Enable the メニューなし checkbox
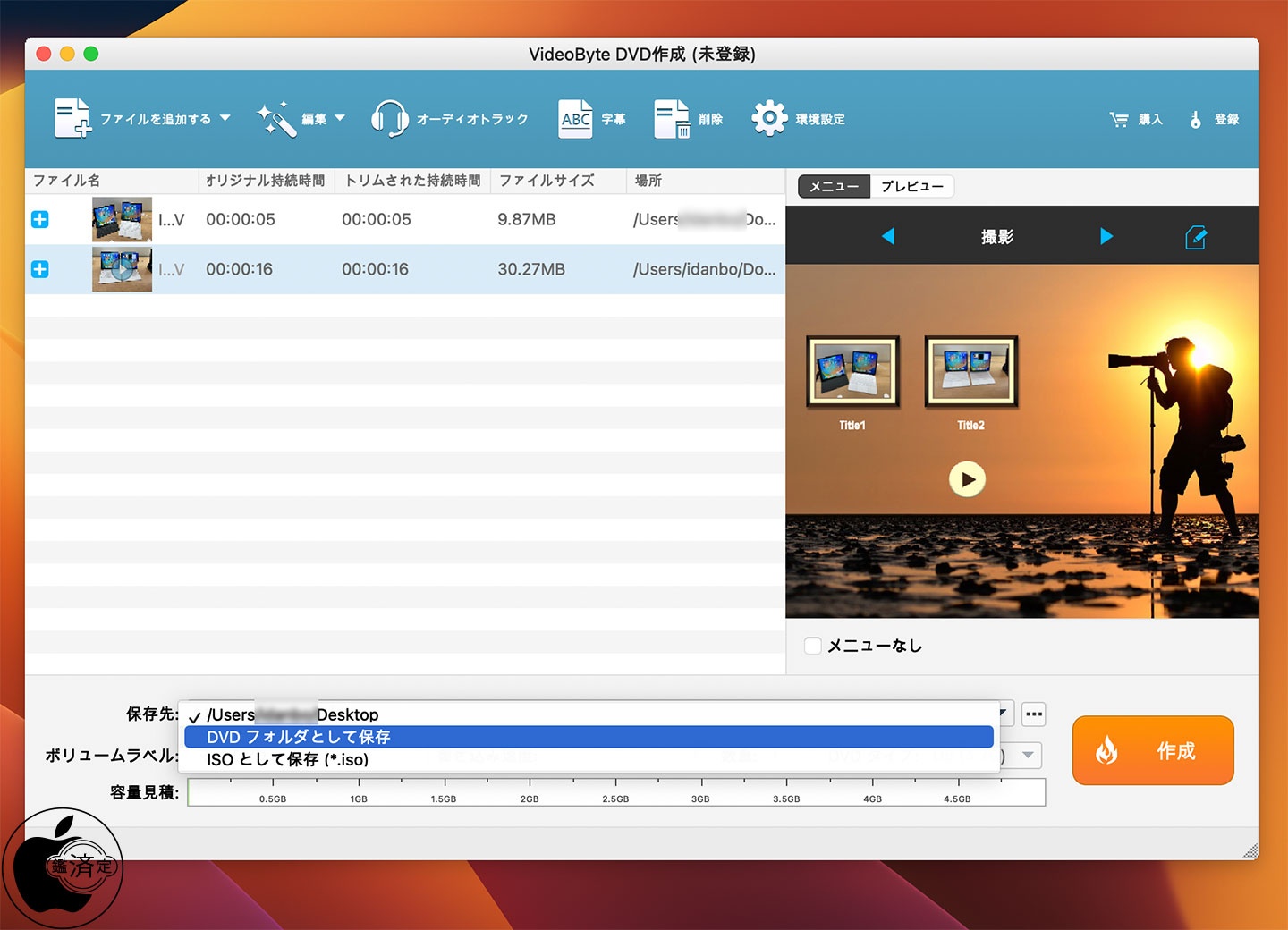The width and height of the screenshot is (1288, 930). click(813, 646)
